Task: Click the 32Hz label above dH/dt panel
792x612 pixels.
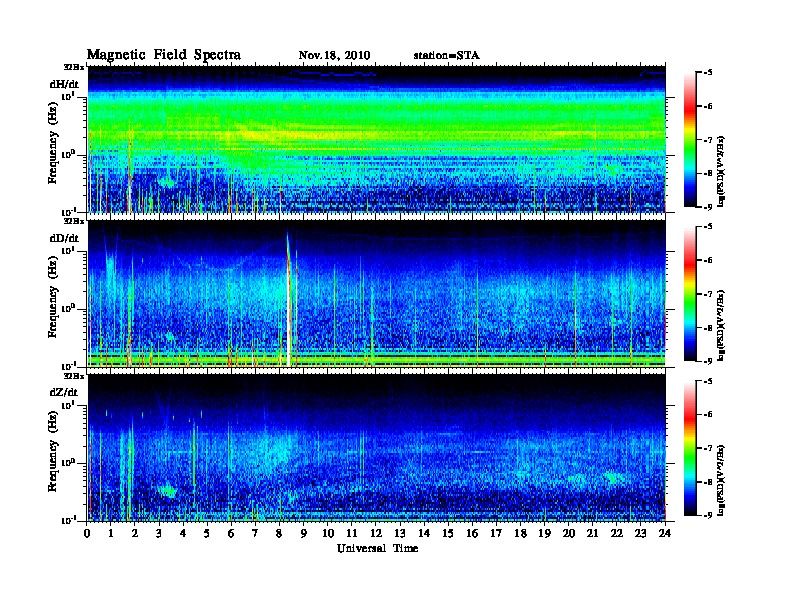Action: (x=74, y=67)
